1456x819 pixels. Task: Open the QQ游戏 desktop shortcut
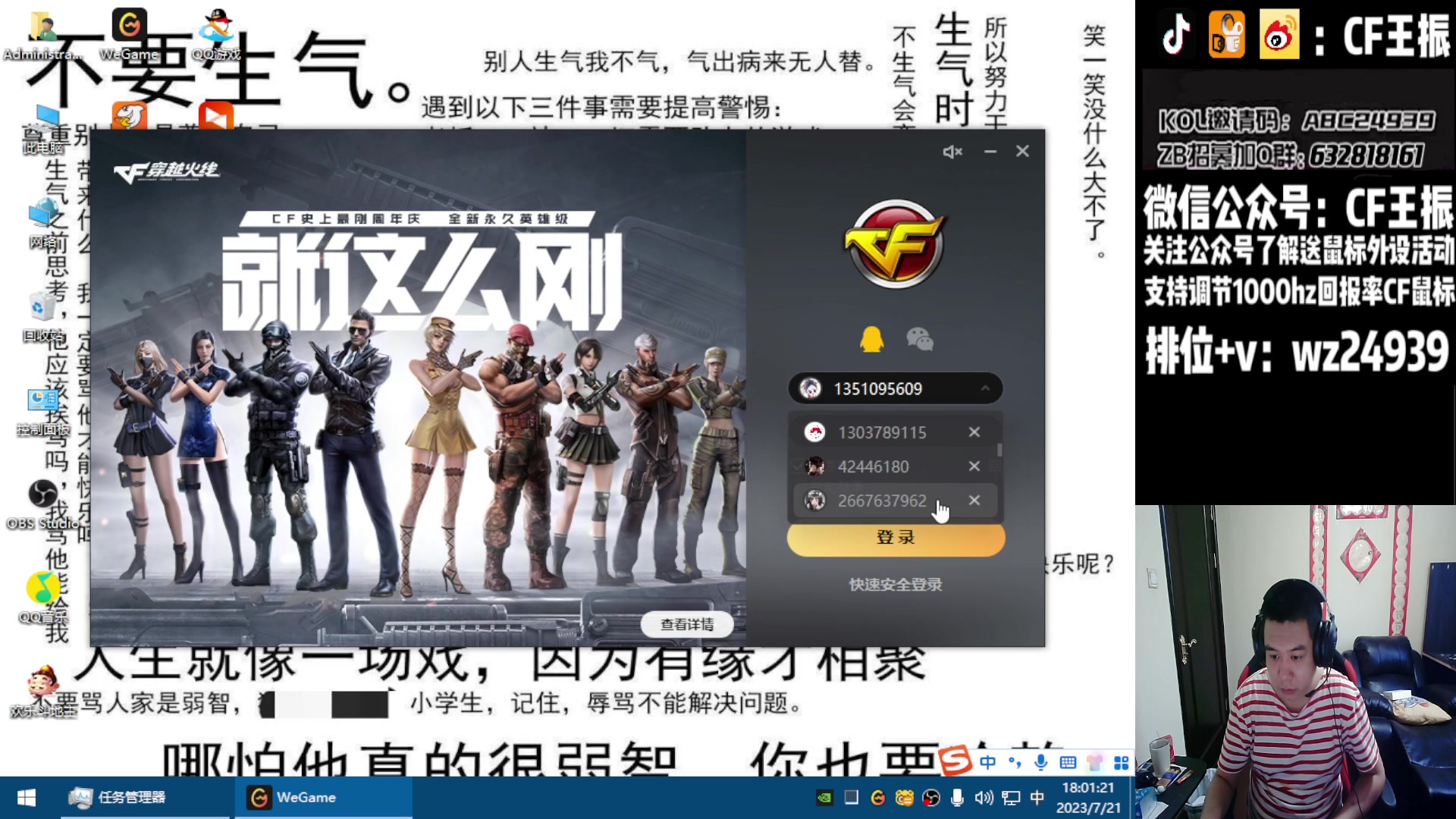click(216, 34)
